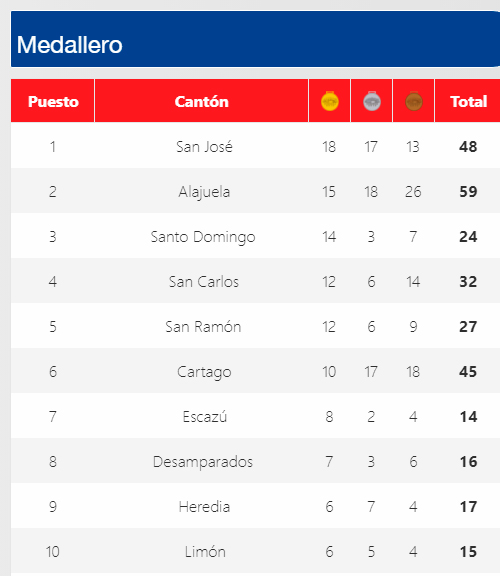Select the Escazú canton entry
The height and width of the screenshot is (576, 500).
(x=205, y=417)
